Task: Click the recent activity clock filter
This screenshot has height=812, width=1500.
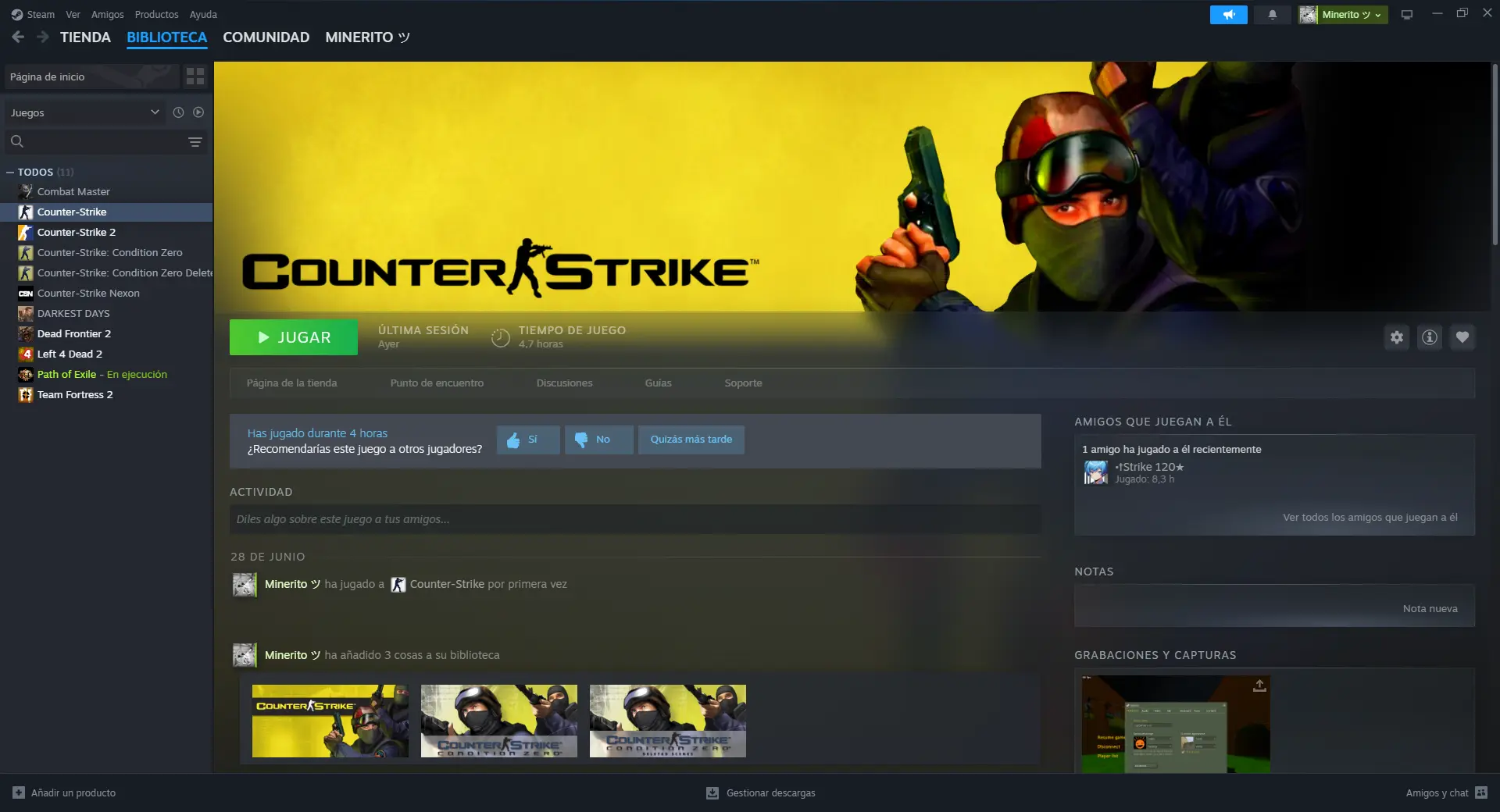Action: [x=178, y=112]
